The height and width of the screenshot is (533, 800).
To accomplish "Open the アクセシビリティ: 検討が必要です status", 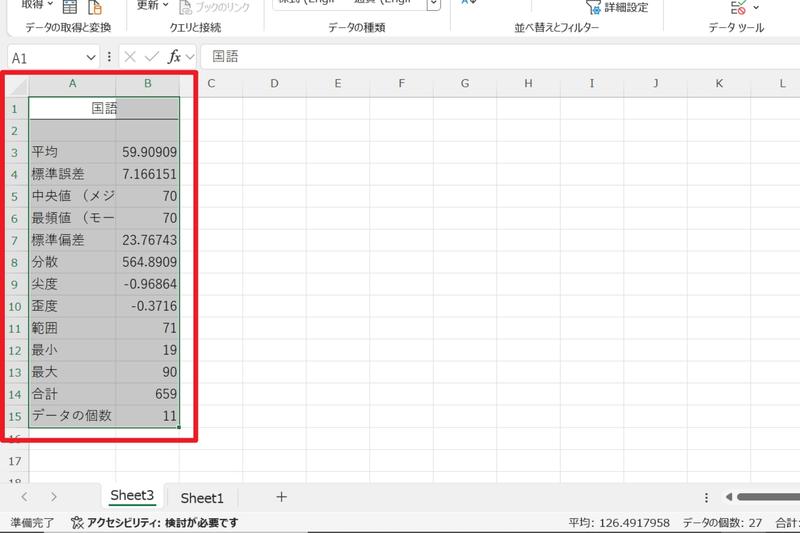I will [x=155, y=523].
